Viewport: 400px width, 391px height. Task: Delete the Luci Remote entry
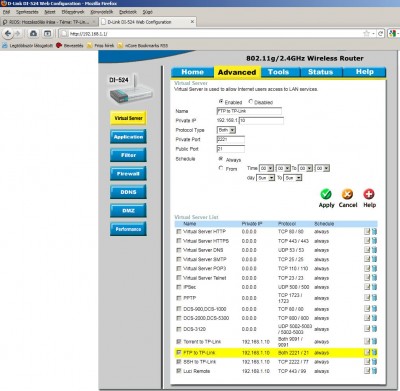[374, 371]
